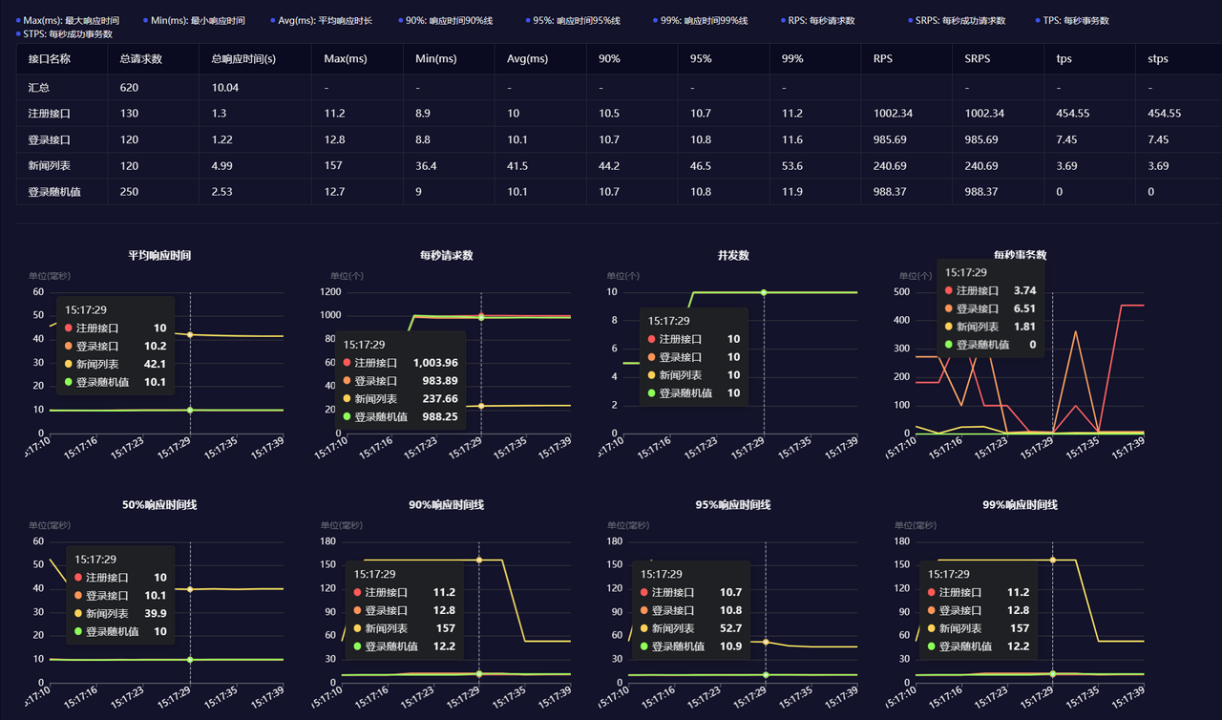Click the tps table column header

tap(1064, 59)
